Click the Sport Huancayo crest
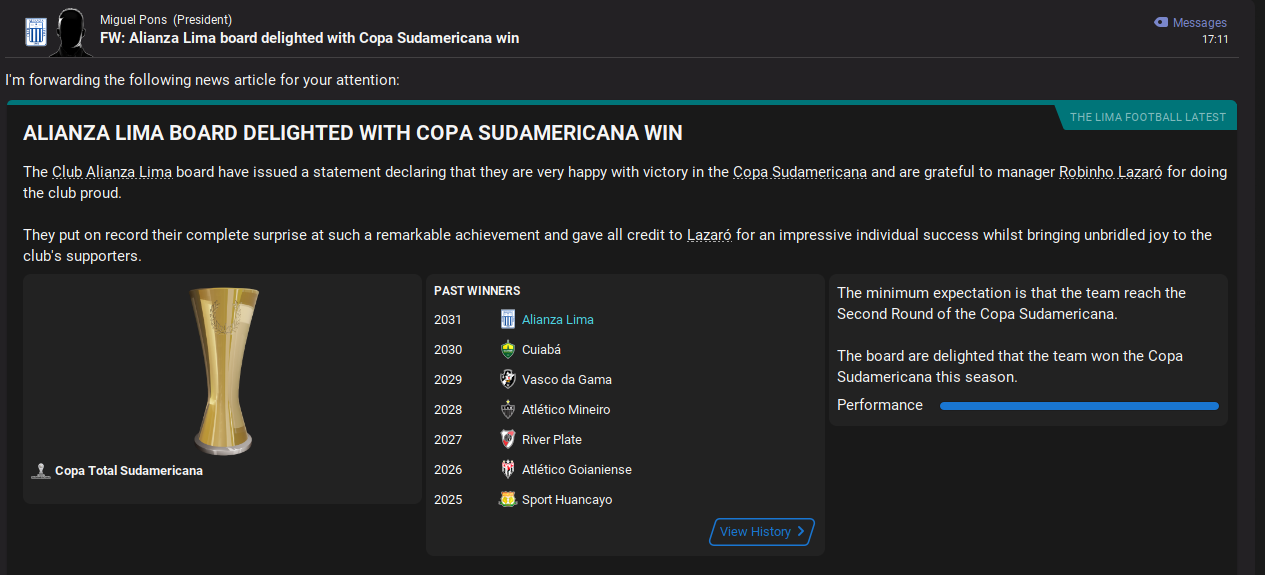The height and width of the screenshot is (575, 1265). click(508, 500)
